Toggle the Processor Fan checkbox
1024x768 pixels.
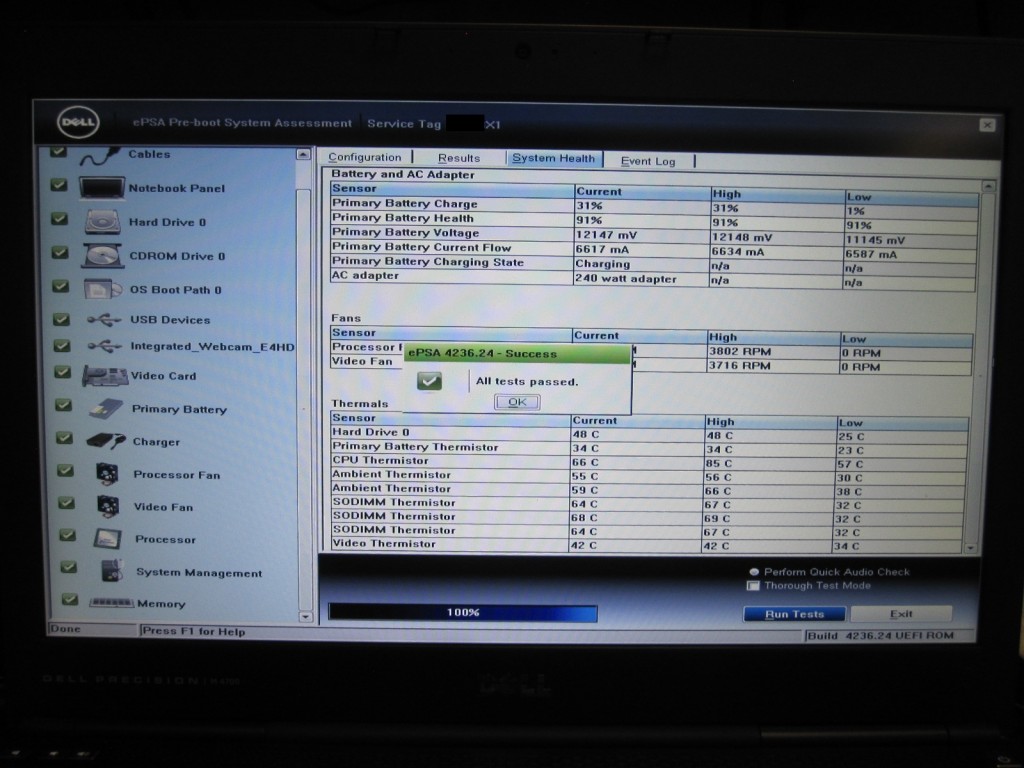(x=65, y=470)
